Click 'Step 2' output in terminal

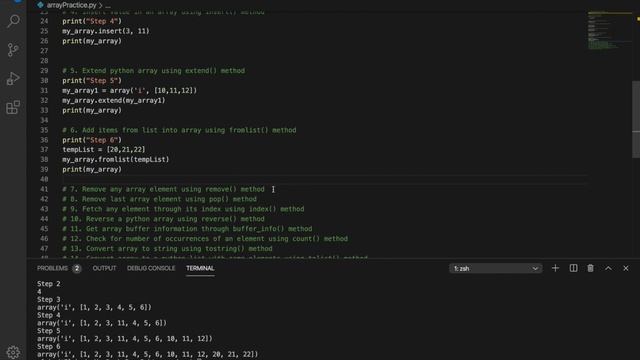coord(49,284)
